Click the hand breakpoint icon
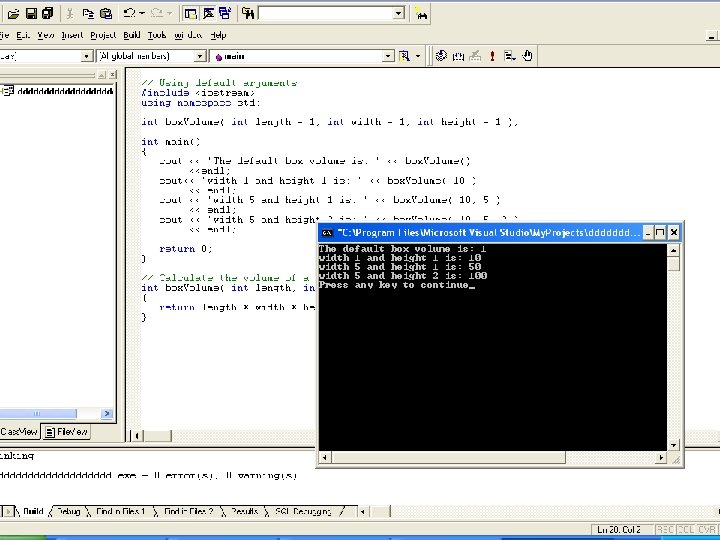The image size is (720, 540). pyautogui.click(x=527, y=56)
